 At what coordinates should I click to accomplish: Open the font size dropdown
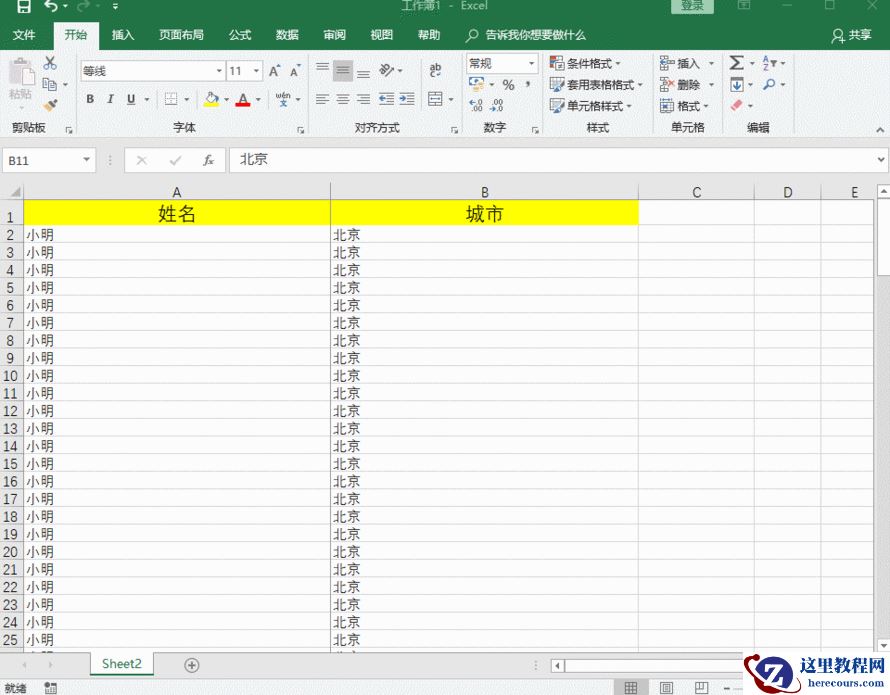pos(257,71)
